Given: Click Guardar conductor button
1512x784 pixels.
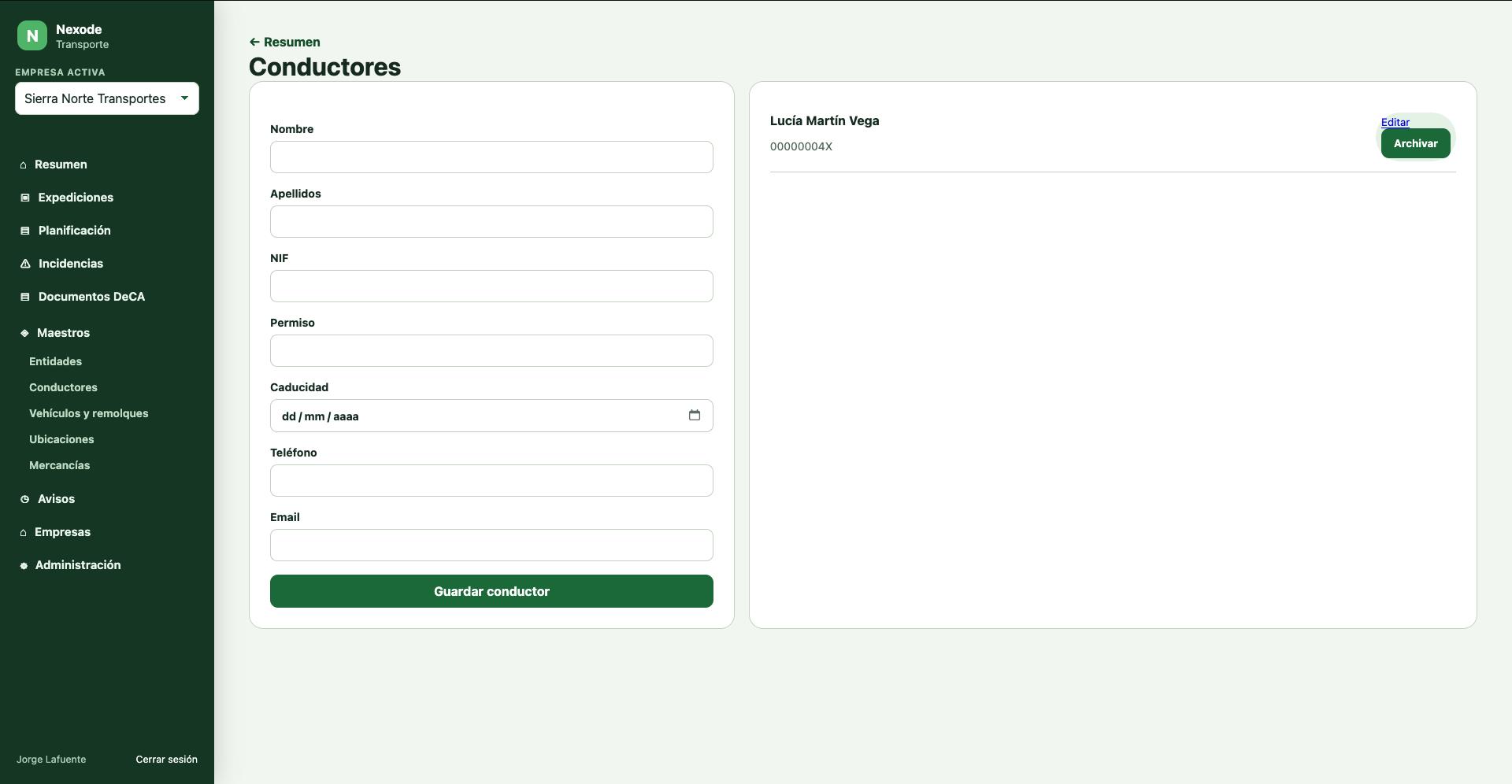Looking at the screenshot, I should point(491,591).
